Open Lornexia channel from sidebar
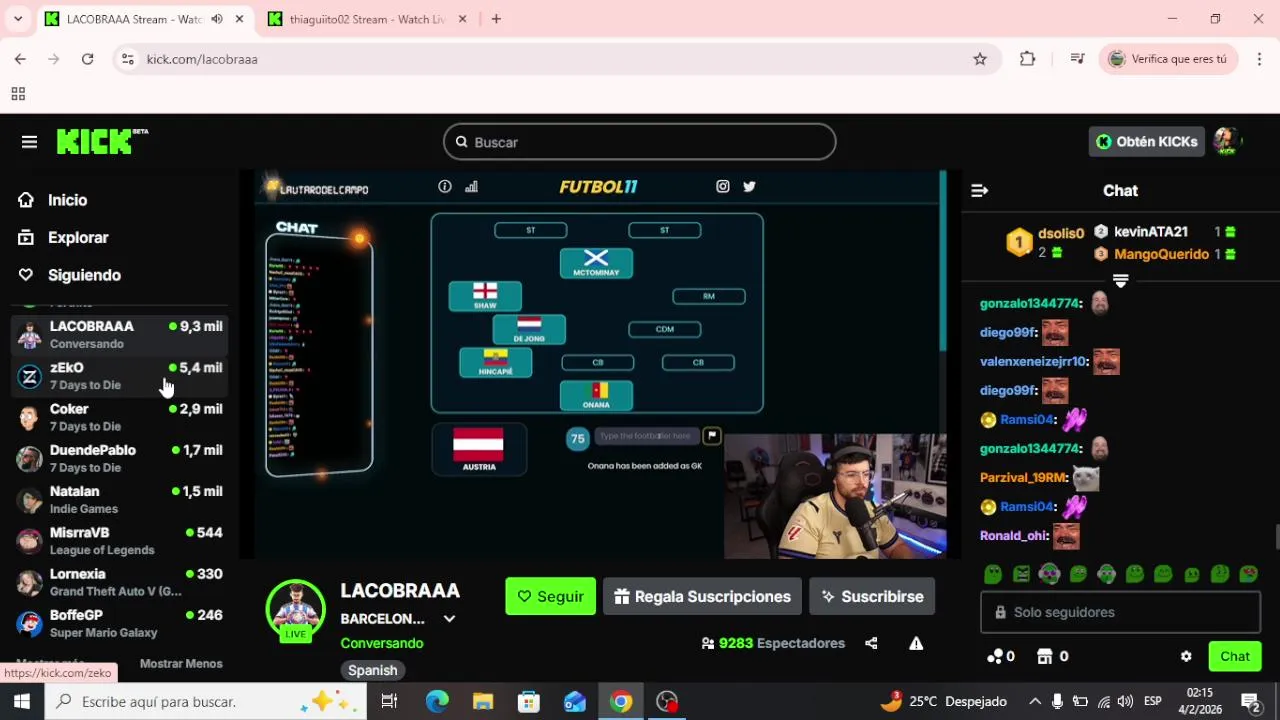Screen dimensions: 1280x720 tap(120, 582)
